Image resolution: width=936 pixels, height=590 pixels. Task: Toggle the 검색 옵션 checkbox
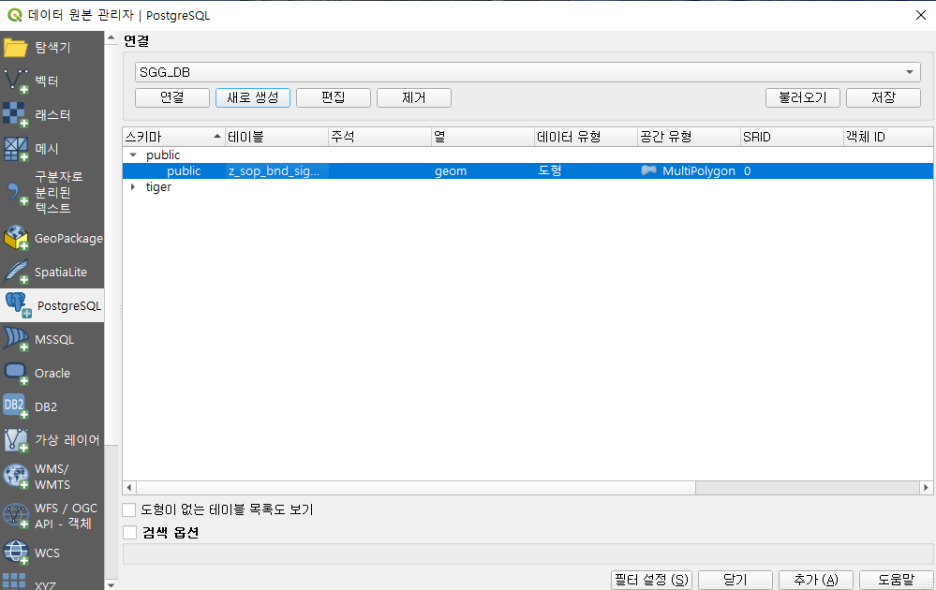129,532
